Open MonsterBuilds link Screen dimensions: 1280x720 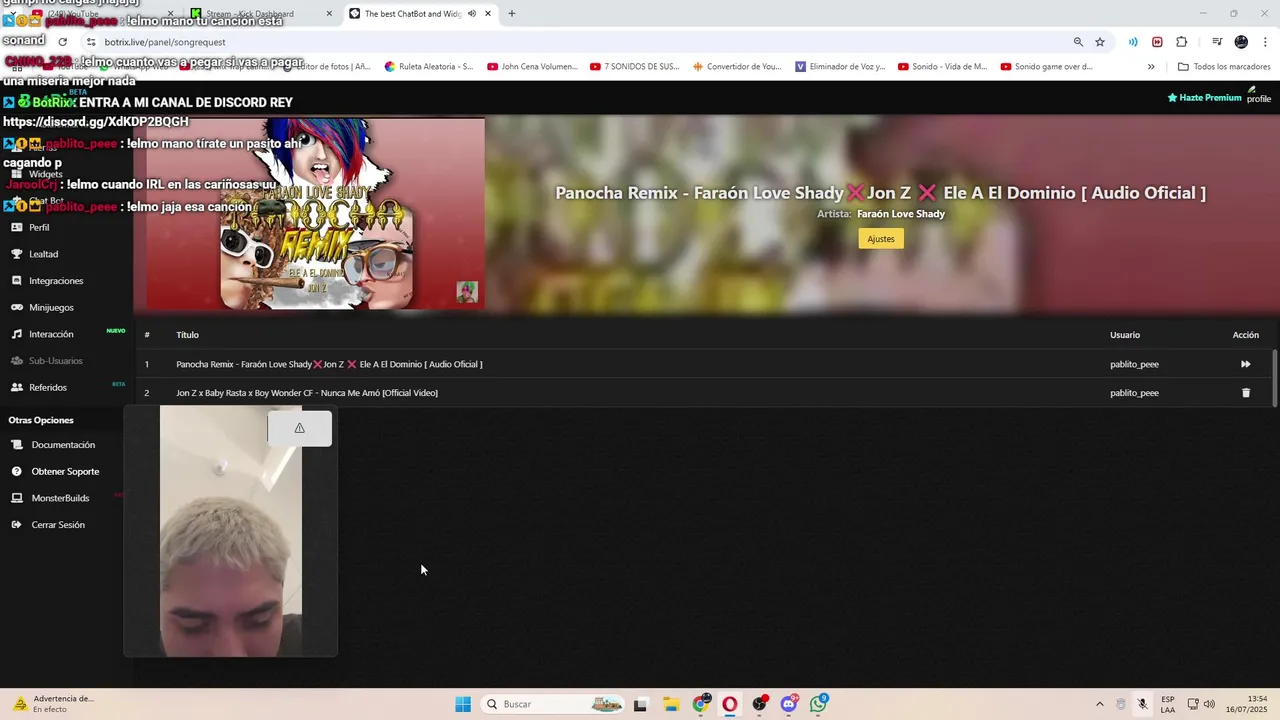[60, 498]
